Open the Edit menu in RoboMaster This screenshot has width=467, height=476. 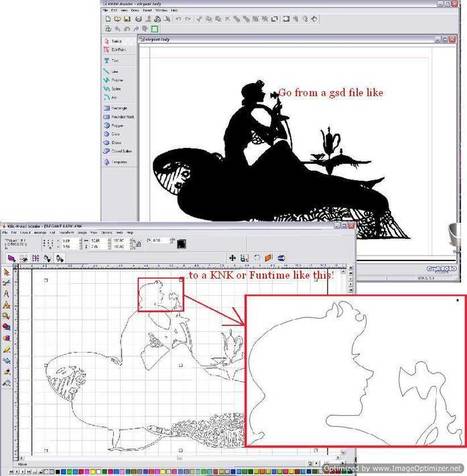point(114,10)
